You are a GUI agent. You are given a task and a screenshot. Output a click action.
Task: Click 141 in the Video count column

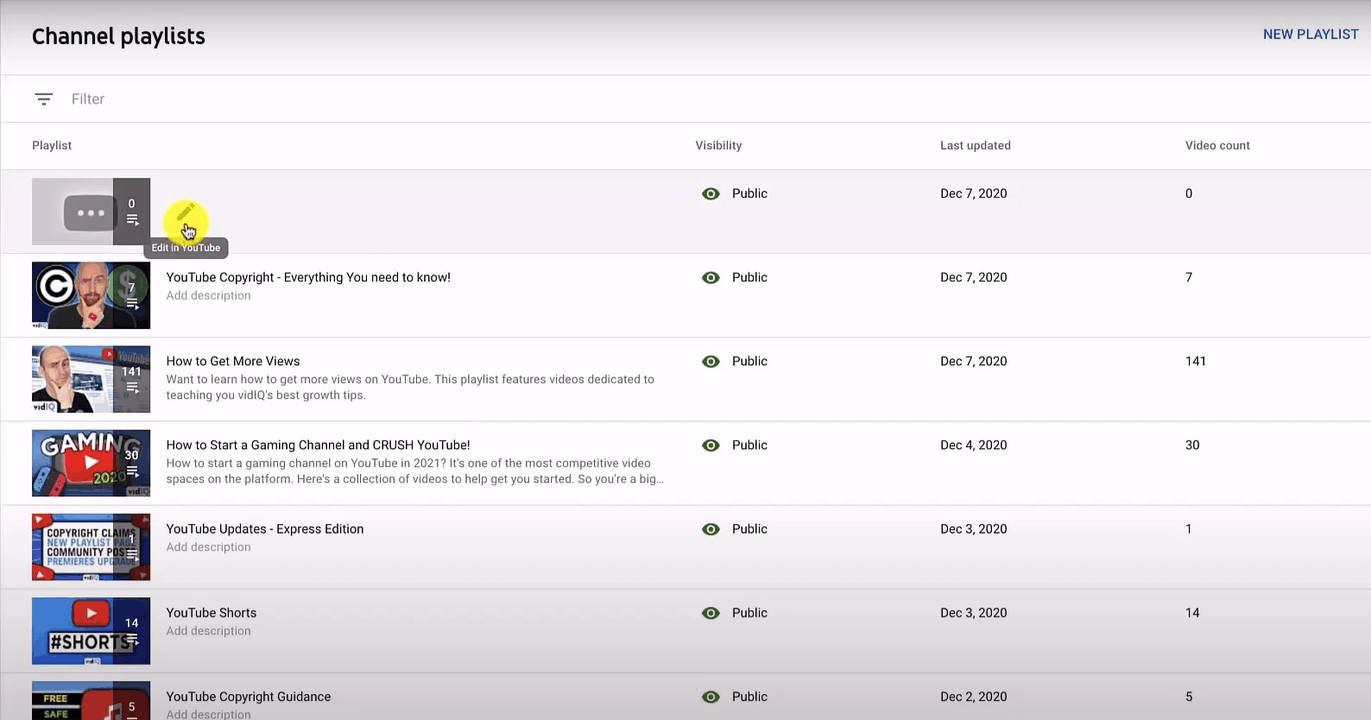tap(1196, 362)
